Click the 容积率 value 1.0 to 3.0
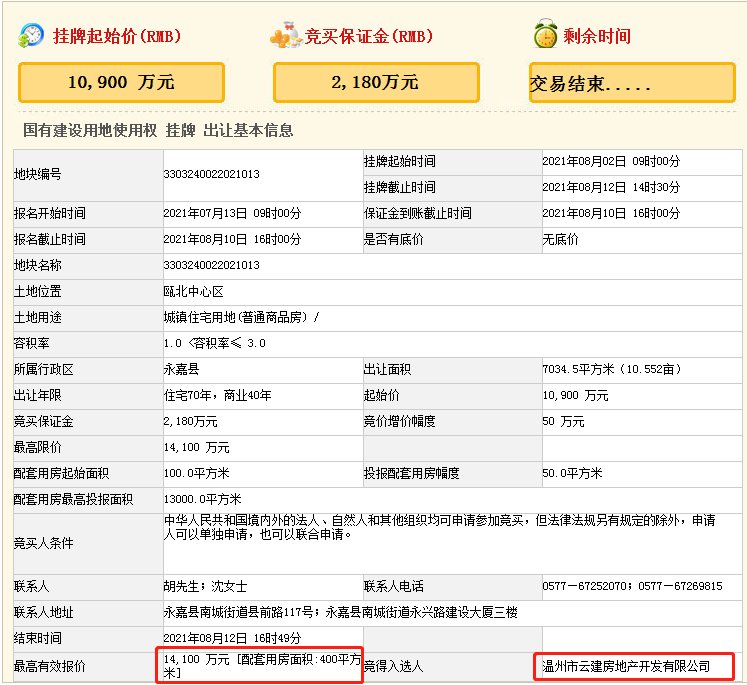The width and height of the screenshot is (747, 685). [214, 343]
